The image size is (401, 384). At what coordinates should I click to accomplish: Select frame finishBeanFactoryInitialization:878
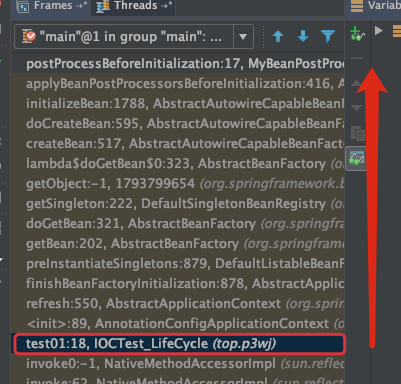coord(178,283)
